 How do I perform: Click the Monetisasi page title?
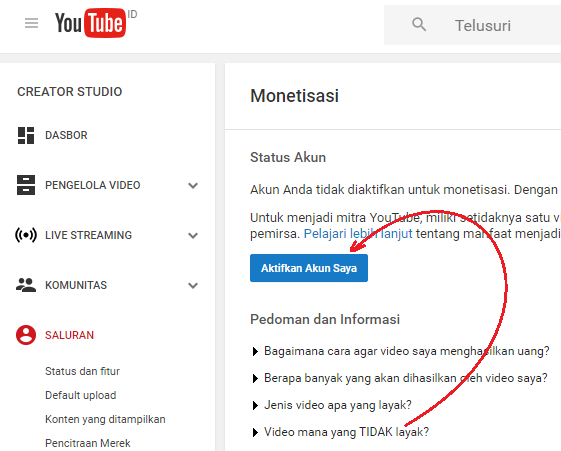294,96
